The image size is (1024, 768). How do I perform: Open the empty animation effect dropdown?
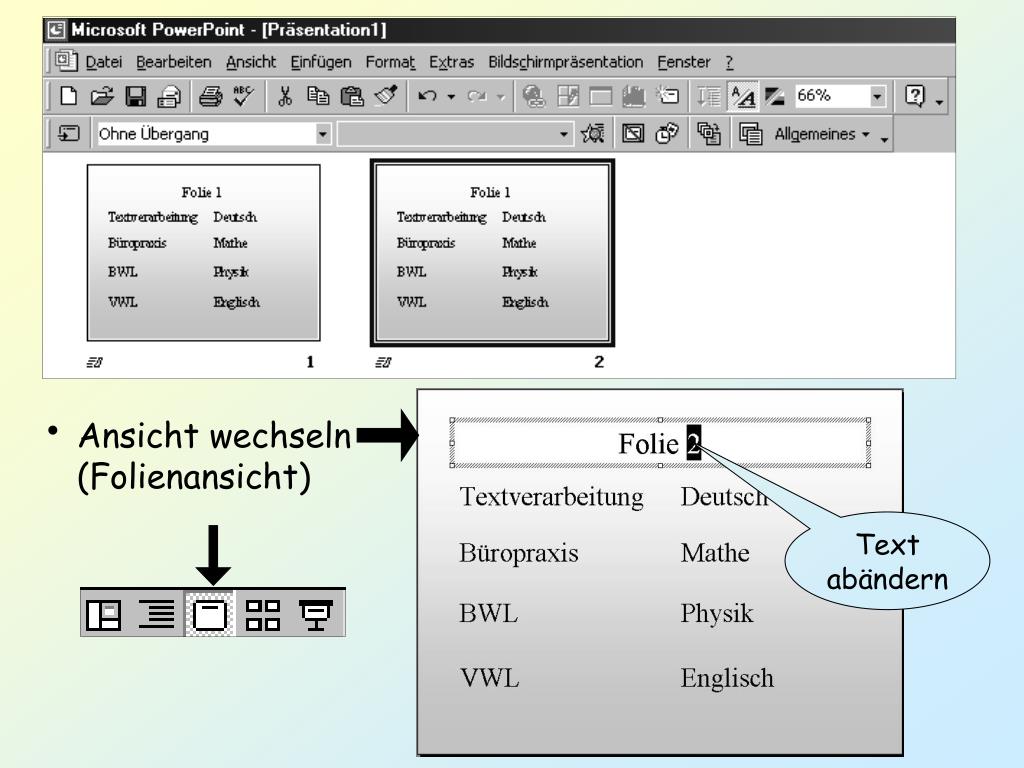[x=564, y=135]
